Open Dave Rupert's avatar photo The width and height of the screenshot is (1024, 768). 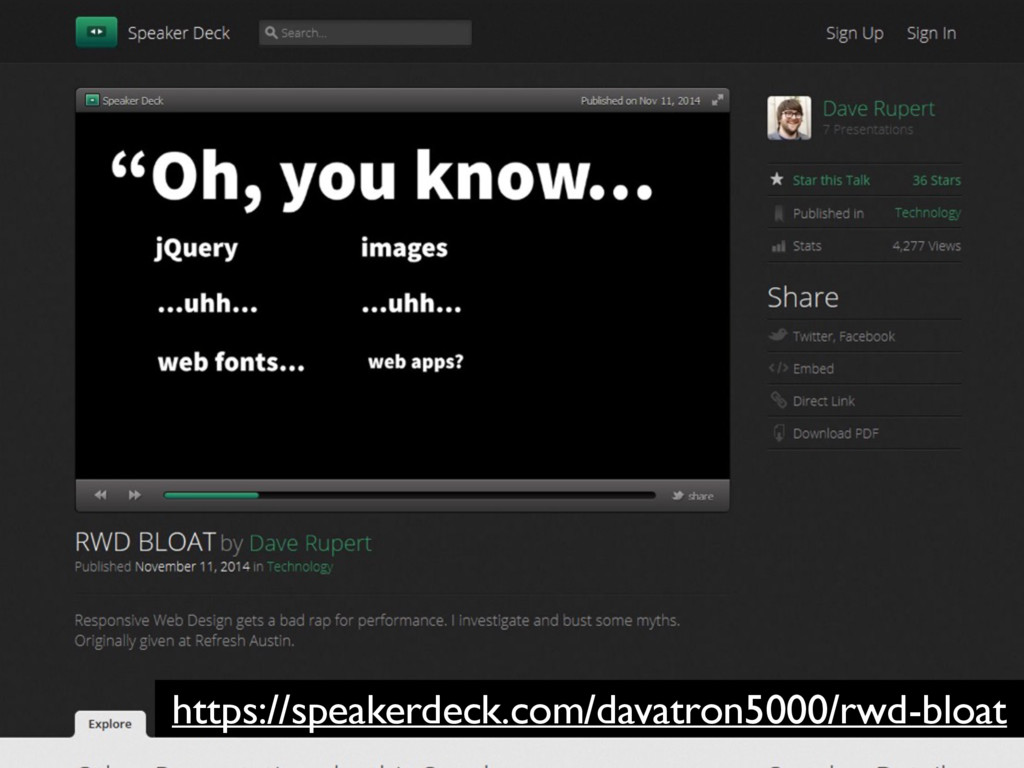tap(789, 118)
